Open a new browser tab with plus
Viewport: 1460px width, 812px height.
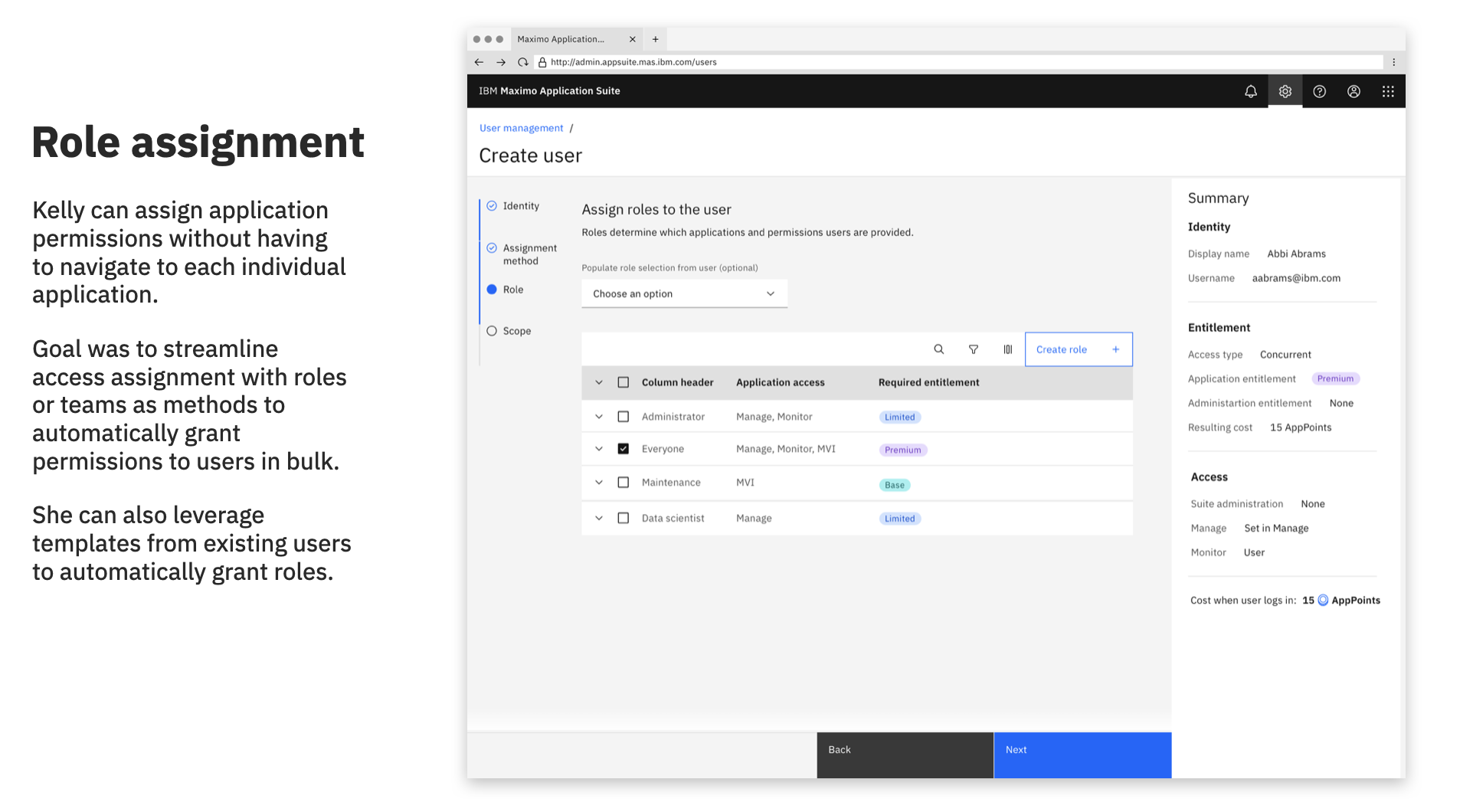[x=655, y=39]
